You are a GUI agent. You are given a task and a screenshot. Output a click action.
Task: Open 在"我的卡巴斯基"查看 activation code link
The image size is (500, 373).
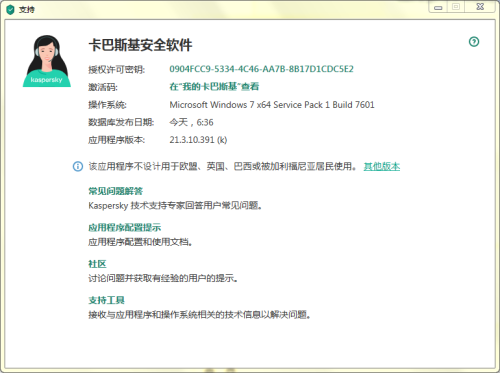point(214,87)
